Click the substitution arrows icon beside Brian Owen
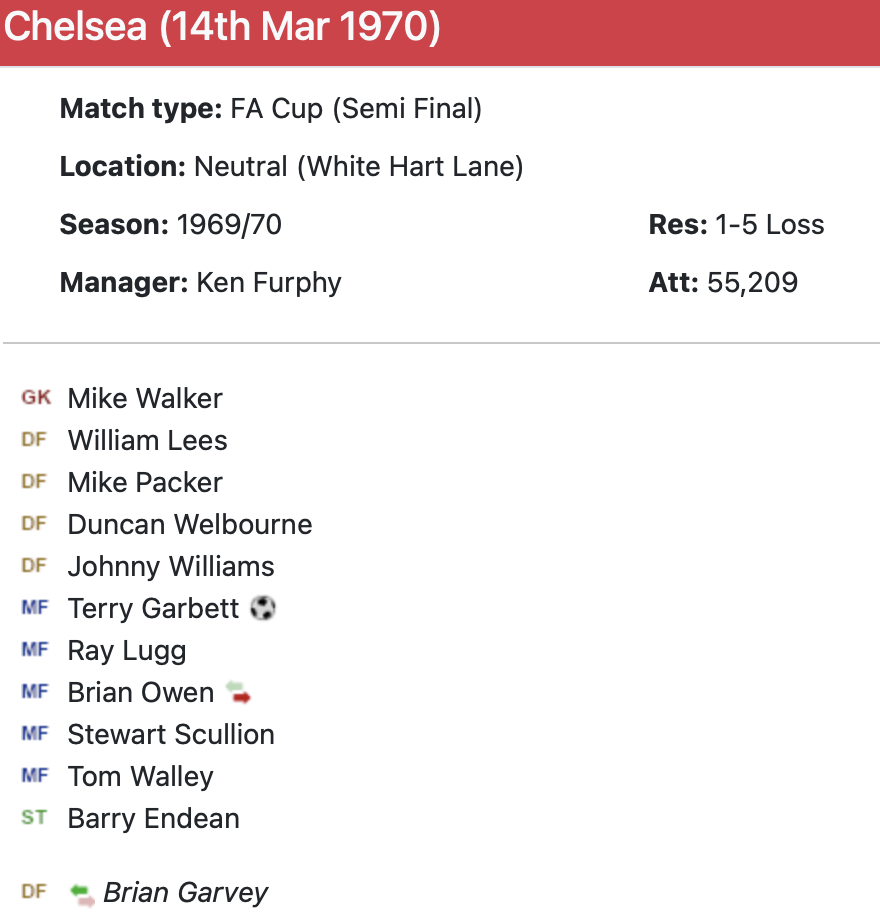Viewport: 880px width, 924px height. 238,692
